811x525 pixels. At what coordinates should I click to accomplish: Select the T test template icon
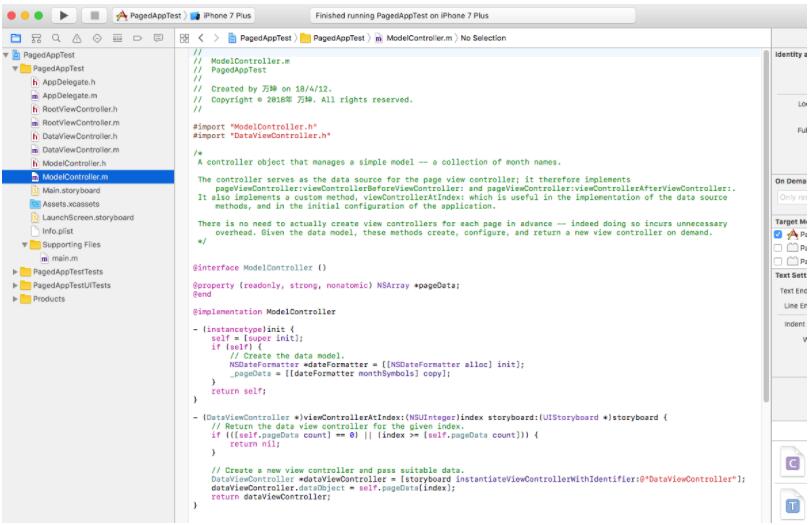pyautogui.click(x=792, y=505)
